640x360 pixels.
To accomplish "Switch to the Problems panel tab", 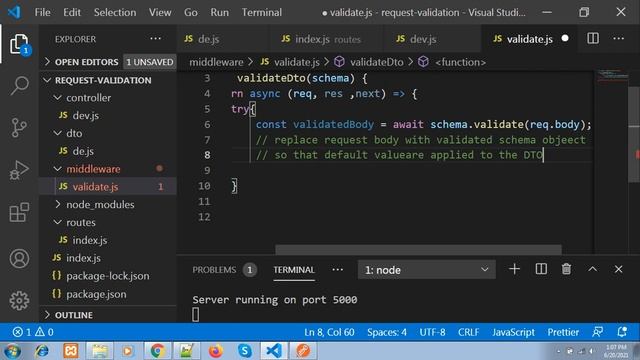I will point(224,270).
